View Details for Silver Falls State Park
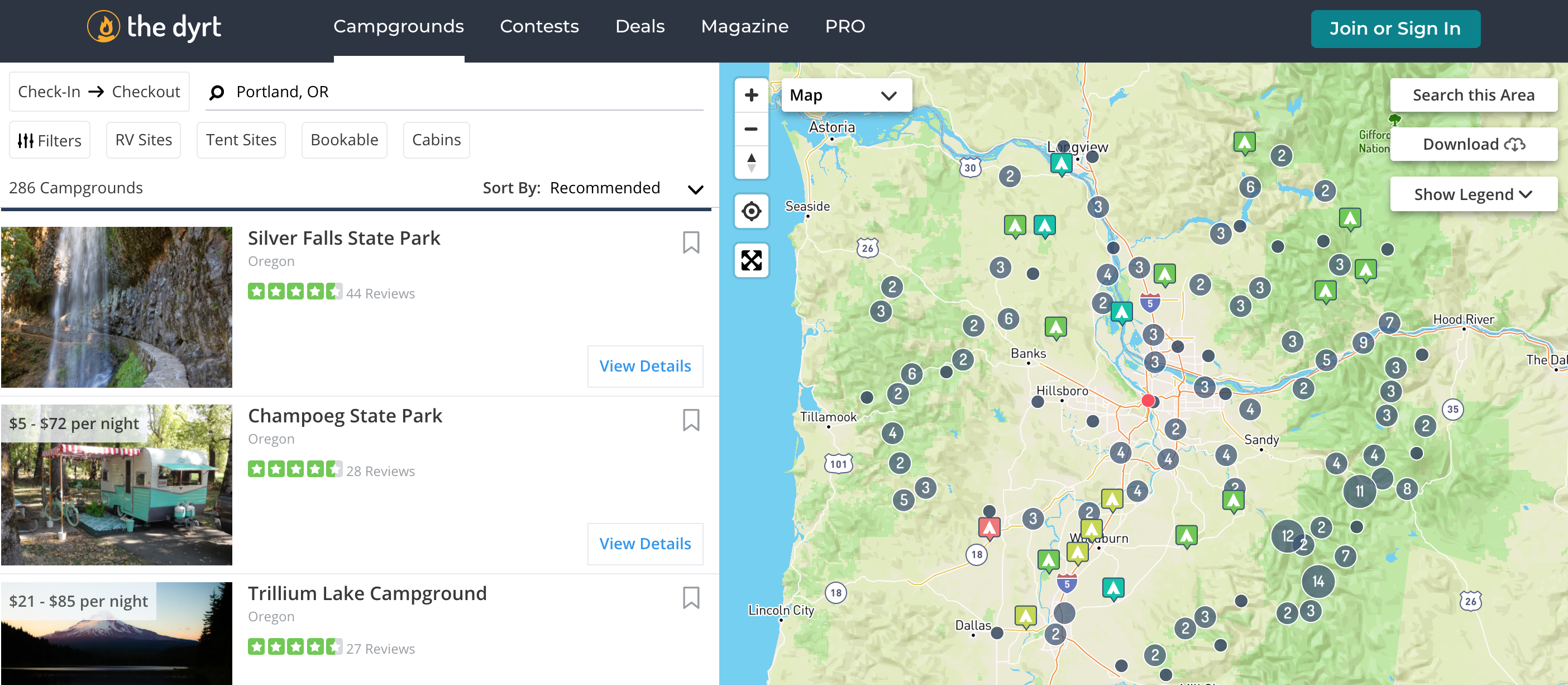The image size is (1568, 685). 645,366
